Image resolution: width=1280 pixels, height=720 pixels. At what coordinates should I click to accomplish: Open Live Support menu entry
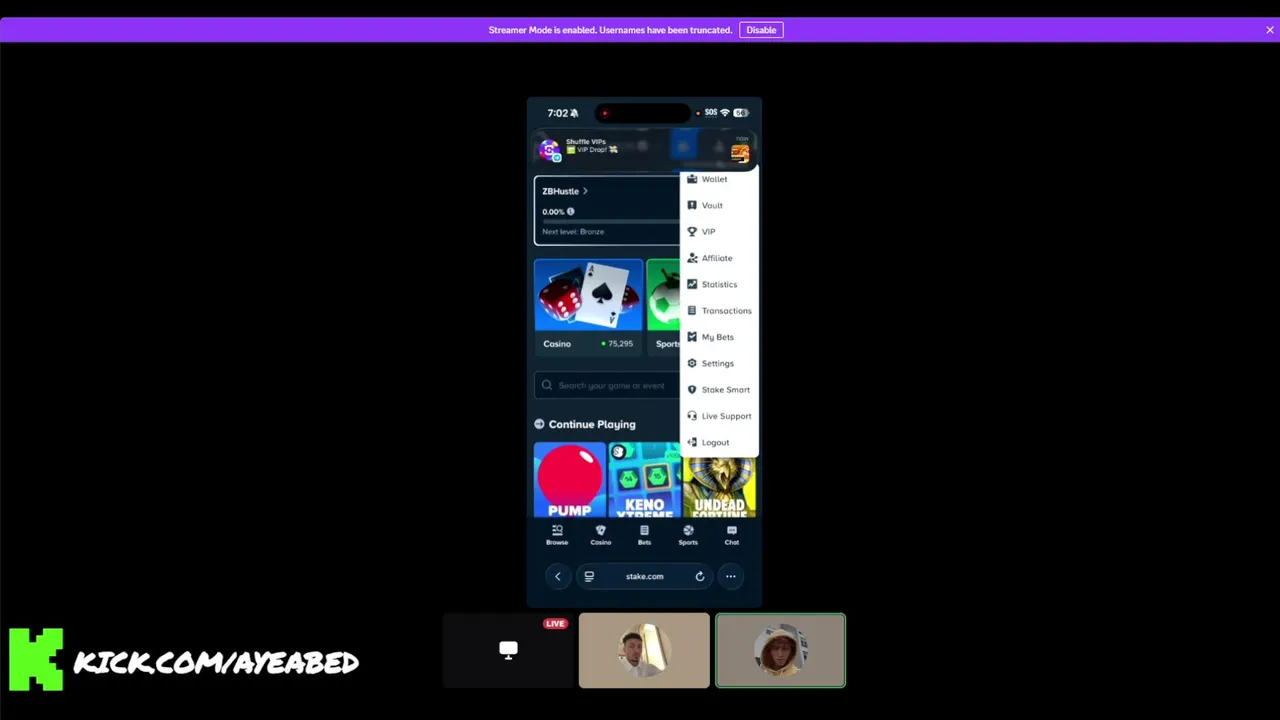click(719, 416)
